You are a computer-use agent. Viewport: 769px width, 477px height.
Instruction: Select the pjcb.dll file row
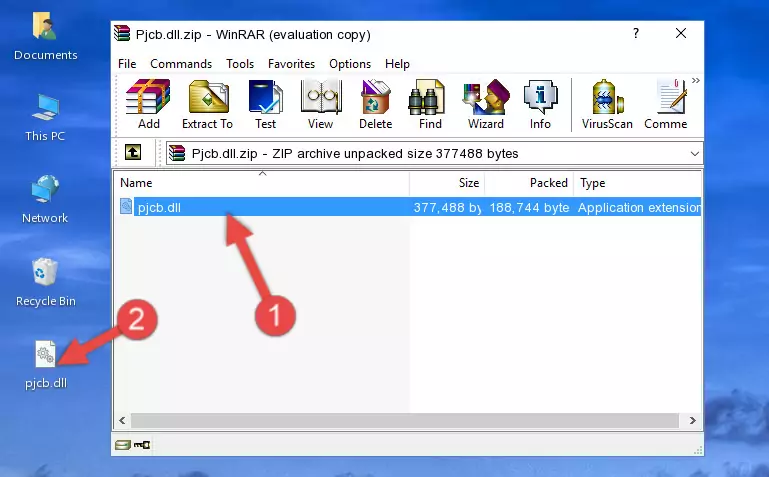(410, 207)
